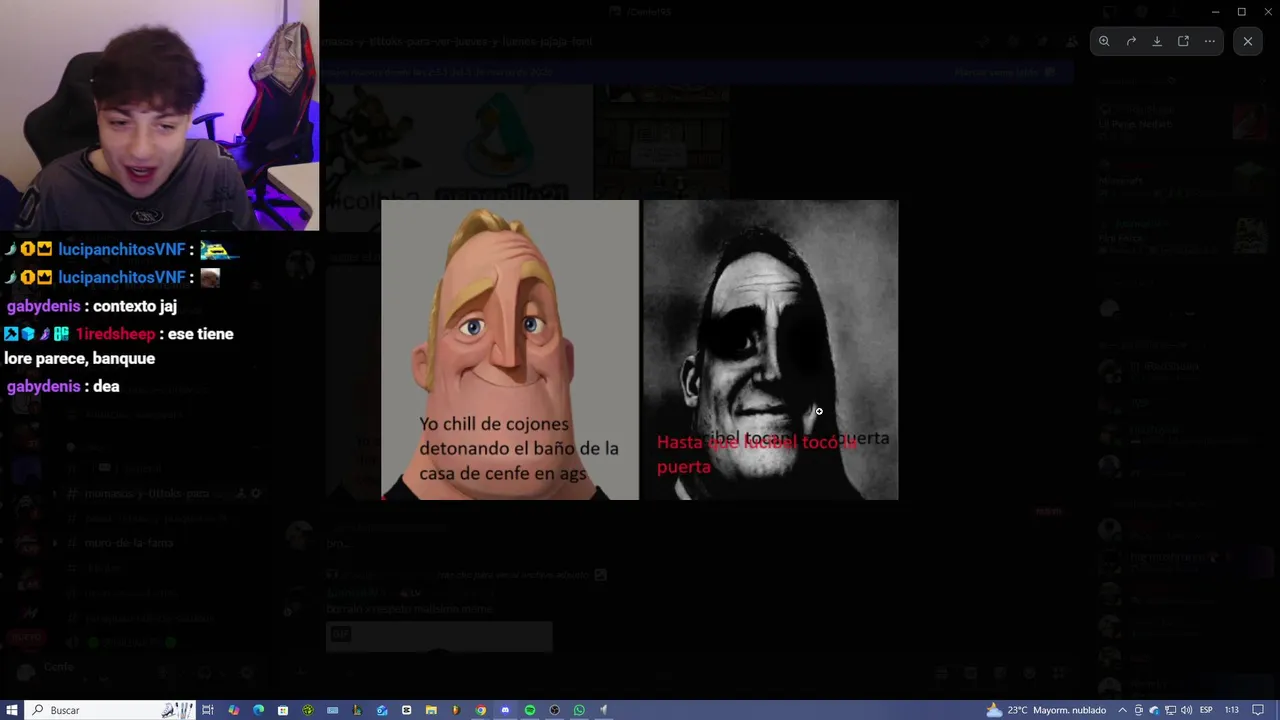This screenshot has width=1280, height=720.
Task: Open Microsoft Edge from the taskbar
Action: click(258, 710)
